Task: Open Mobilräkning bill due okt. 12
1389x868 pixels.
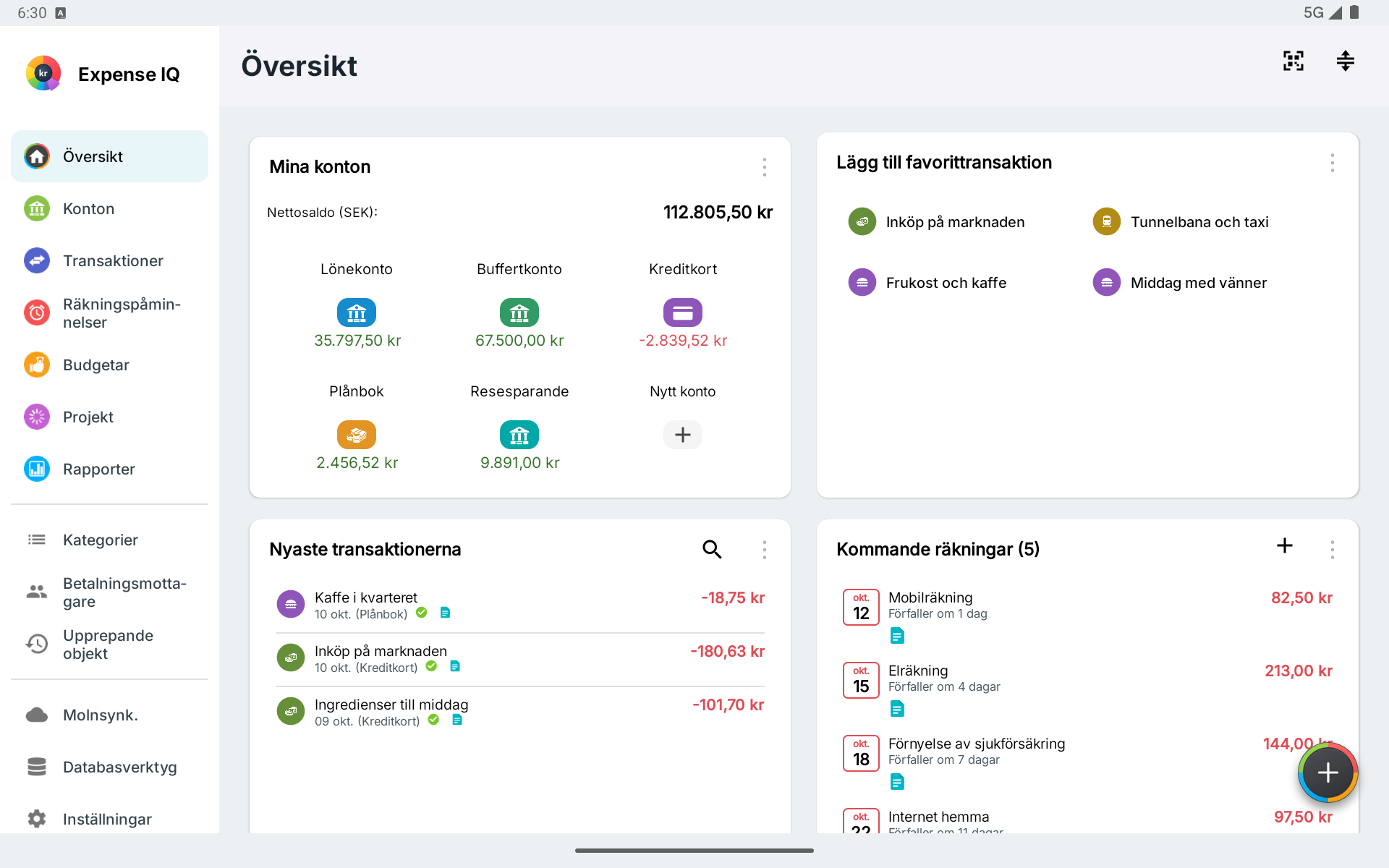Action: pyautogui.click(x=1087, y=616)
